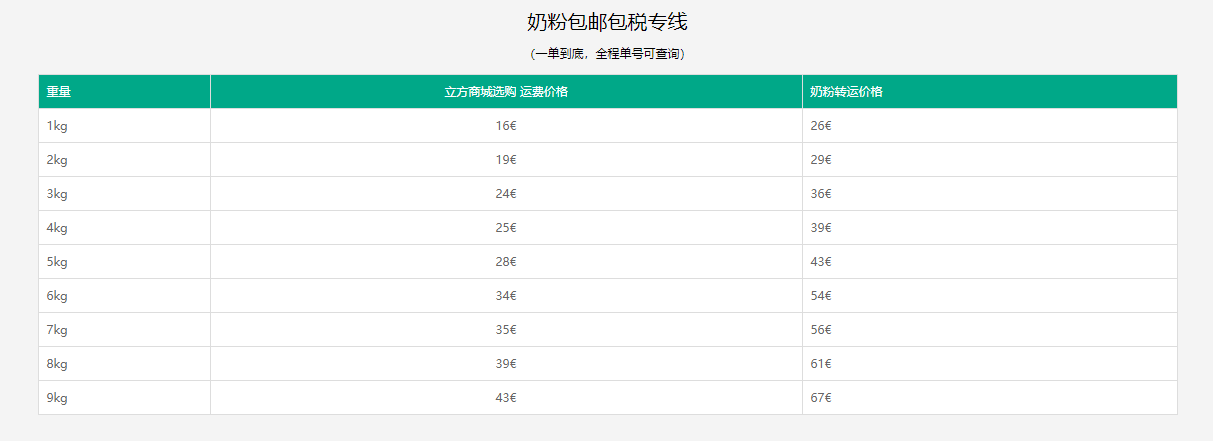
Task: Select the 奶粉包邮包税专线 title
Action: click(x=607, y=21)
